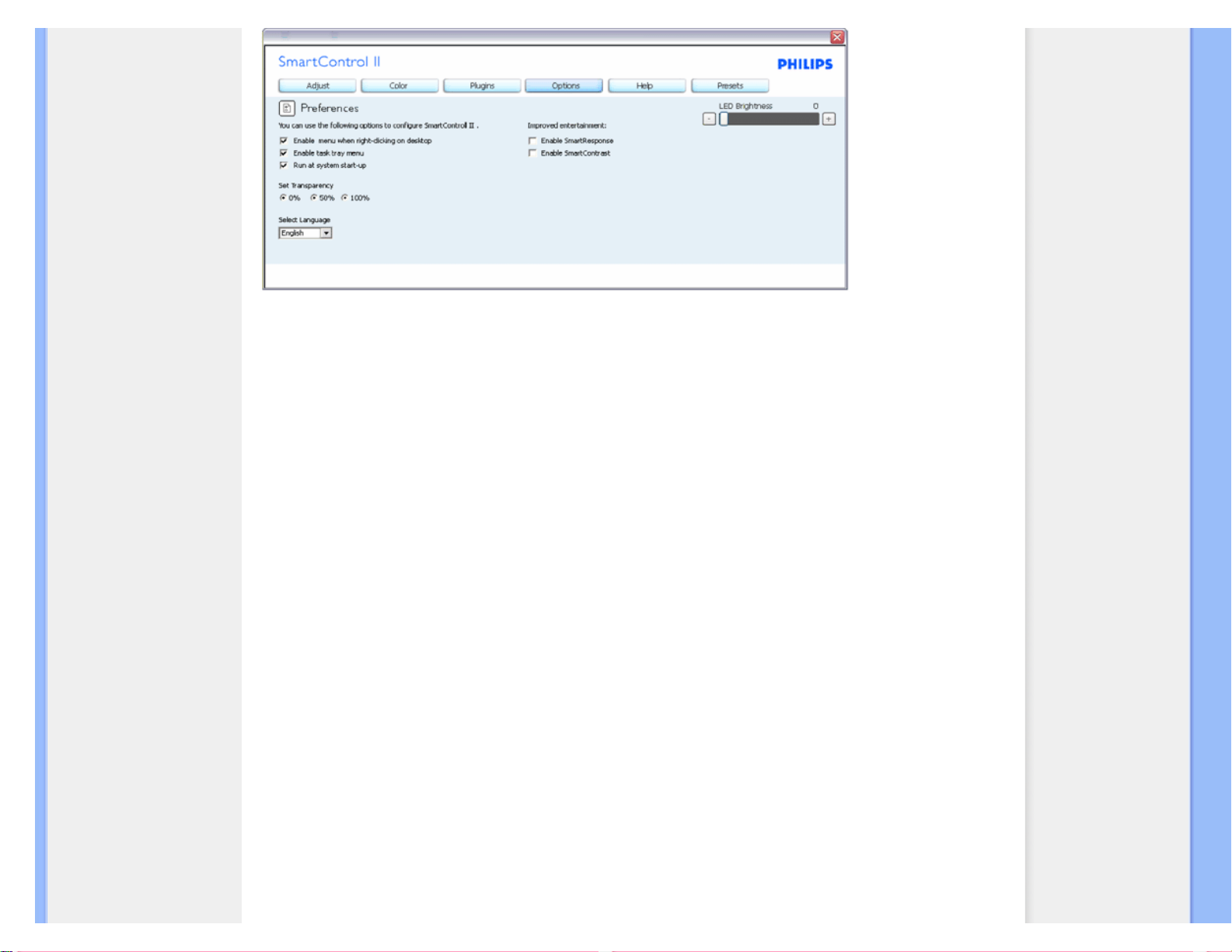Select 0% transparency radio button
This screenshot has height=952, width=1232.
[x=283, y=198]
